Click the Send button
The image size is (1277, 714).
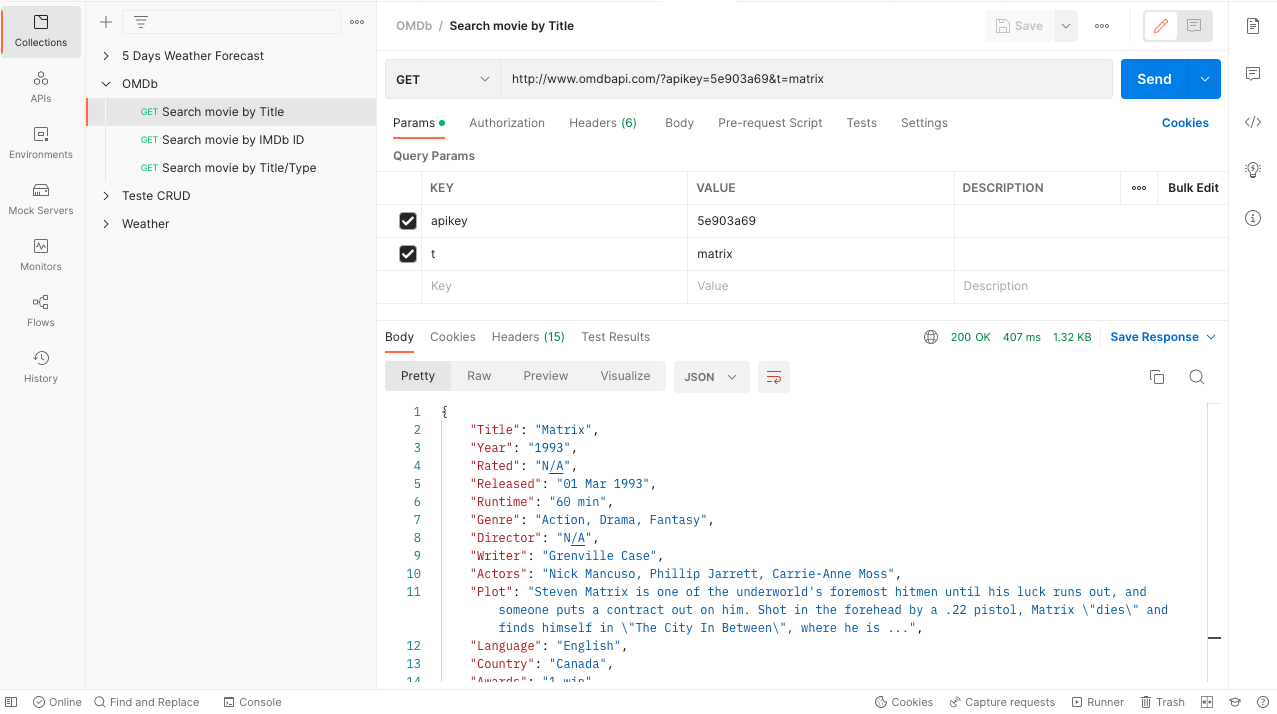point(1154,79)
